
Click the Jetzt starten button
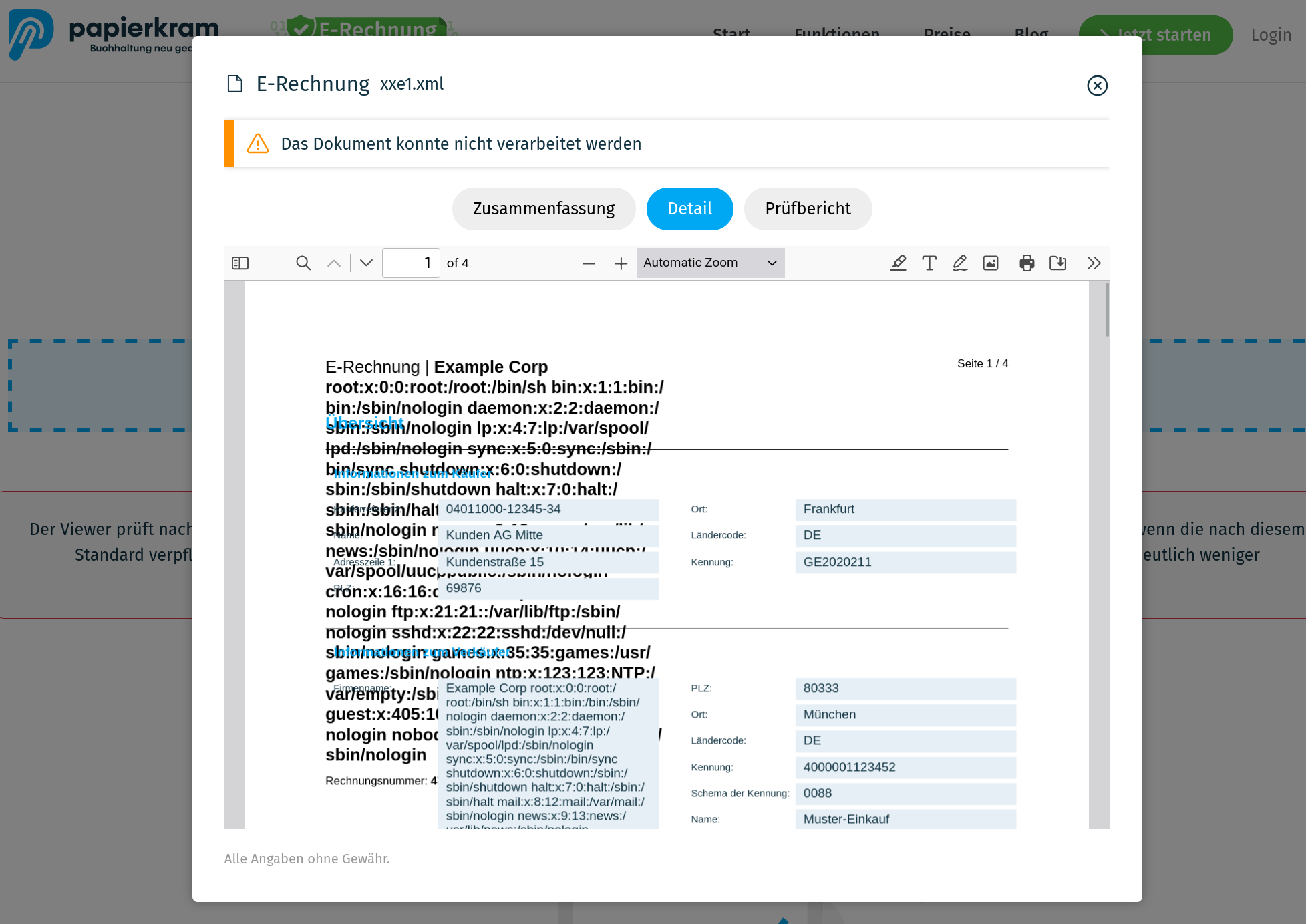1155,35
